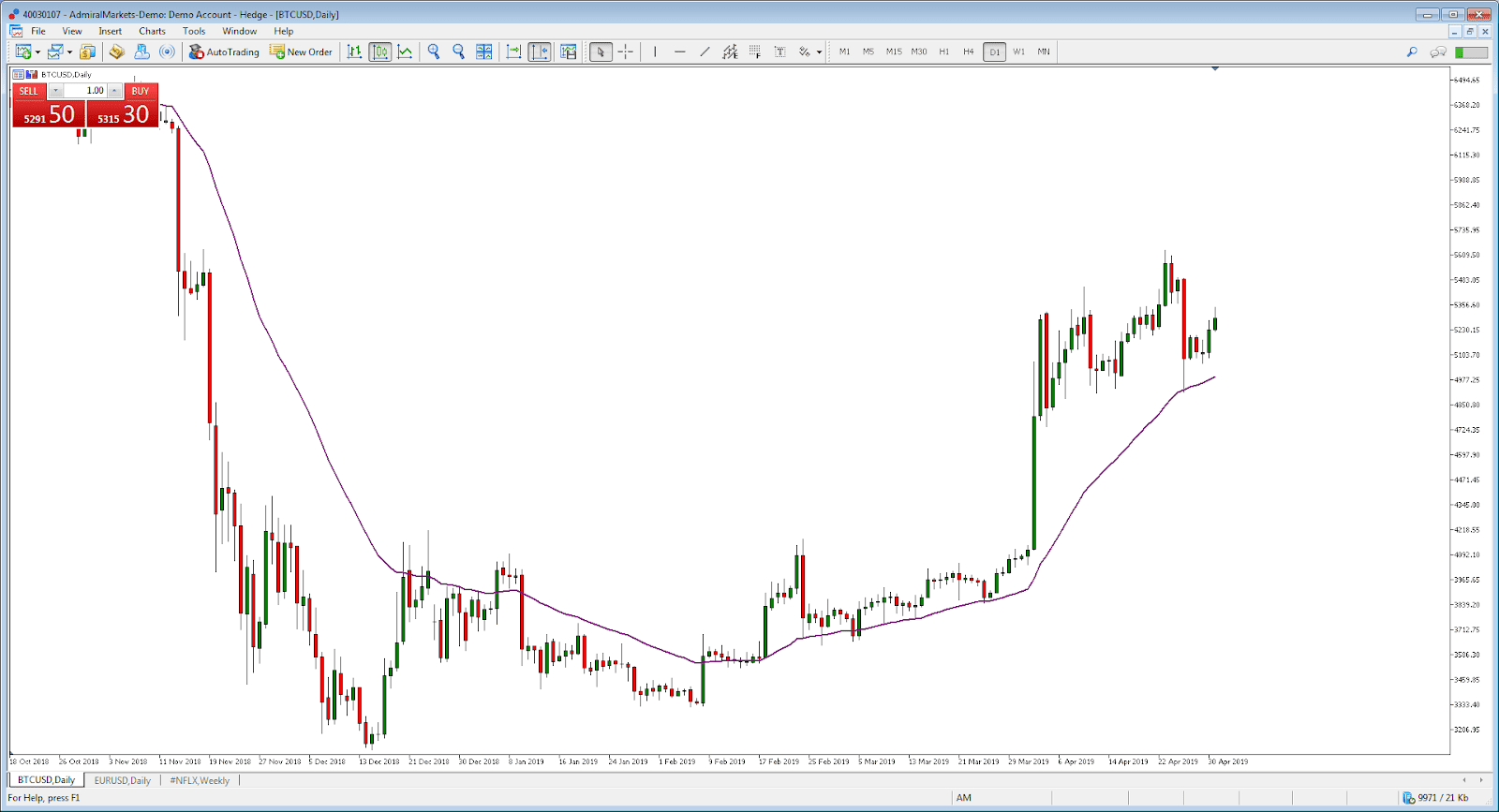Viewport: 1499px width, 812px height.
Task: Expand the profiles dropdown arrow
Action: click(69, 52)
